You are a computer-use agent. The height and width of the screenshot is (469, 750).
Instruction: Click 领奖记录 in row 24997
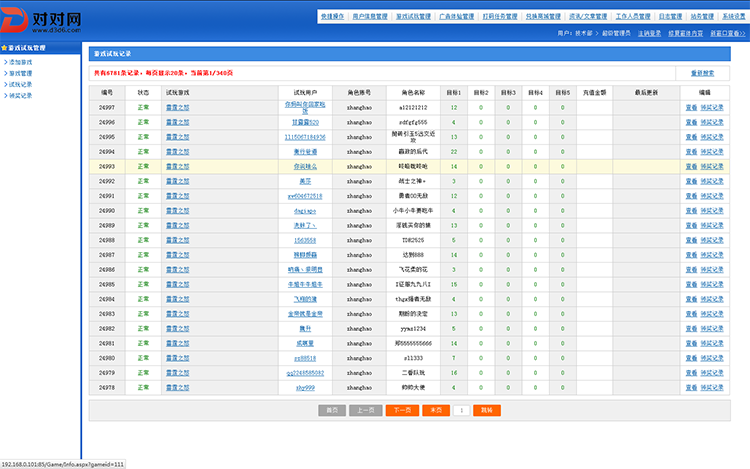tap(712, 108)
